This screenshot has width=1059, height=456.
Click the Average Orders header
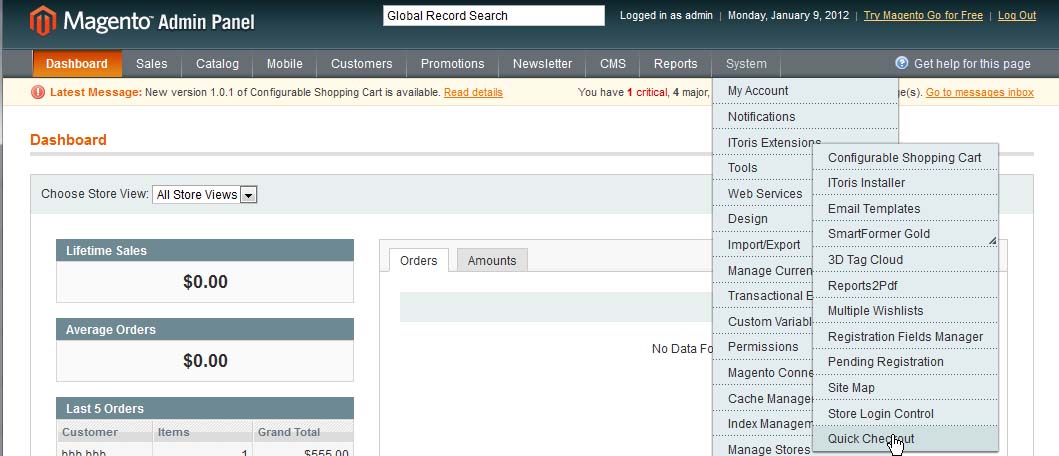(x=205, y=330)
